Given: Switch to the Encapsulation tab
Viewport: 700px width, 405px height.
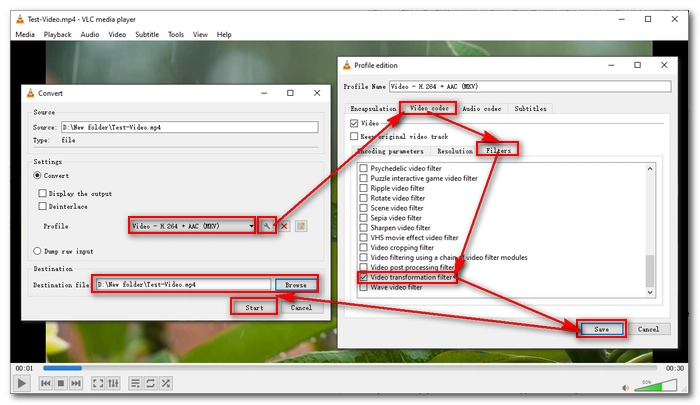Looking at the screenshot, I should point(373,109).
